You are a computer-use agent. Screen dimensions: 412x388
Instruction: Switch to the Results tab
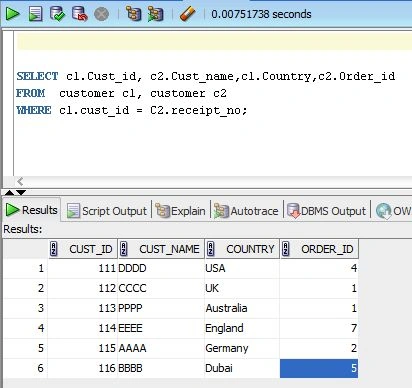coord(32,210)
